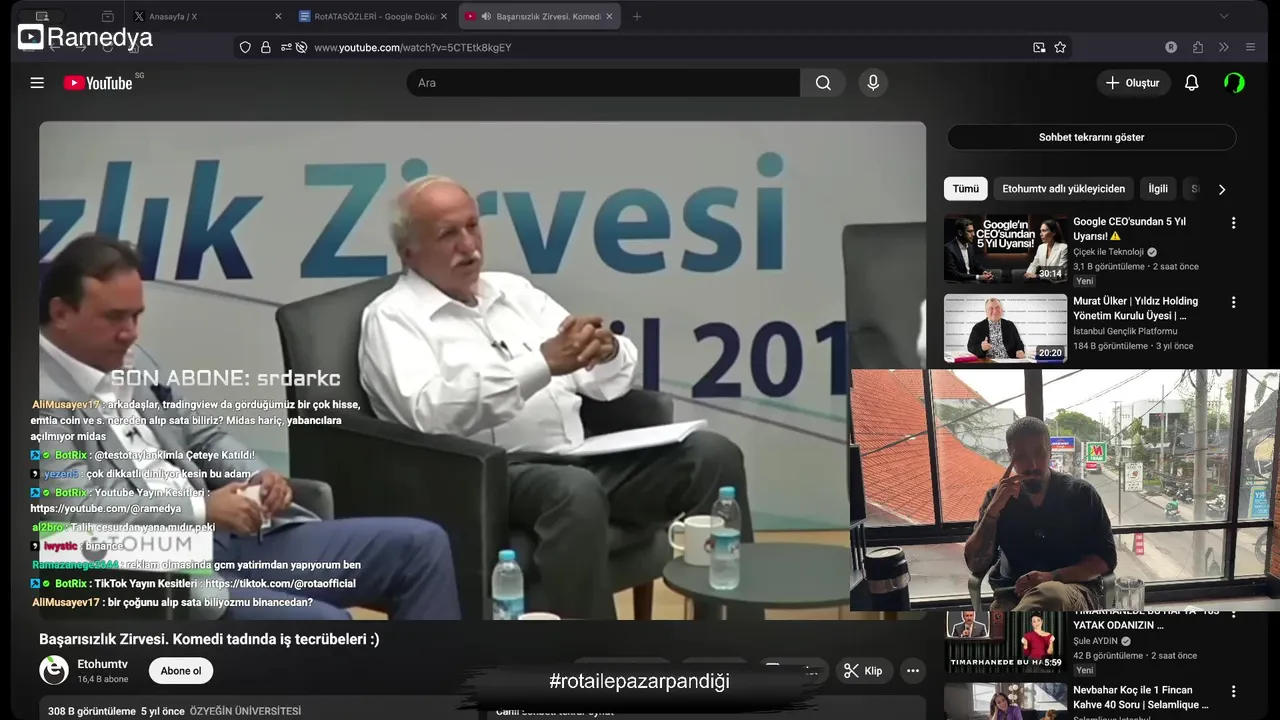This screenshot has width=1280, height=720.
Task: Click the main video player
Action: tap(482, 370)
